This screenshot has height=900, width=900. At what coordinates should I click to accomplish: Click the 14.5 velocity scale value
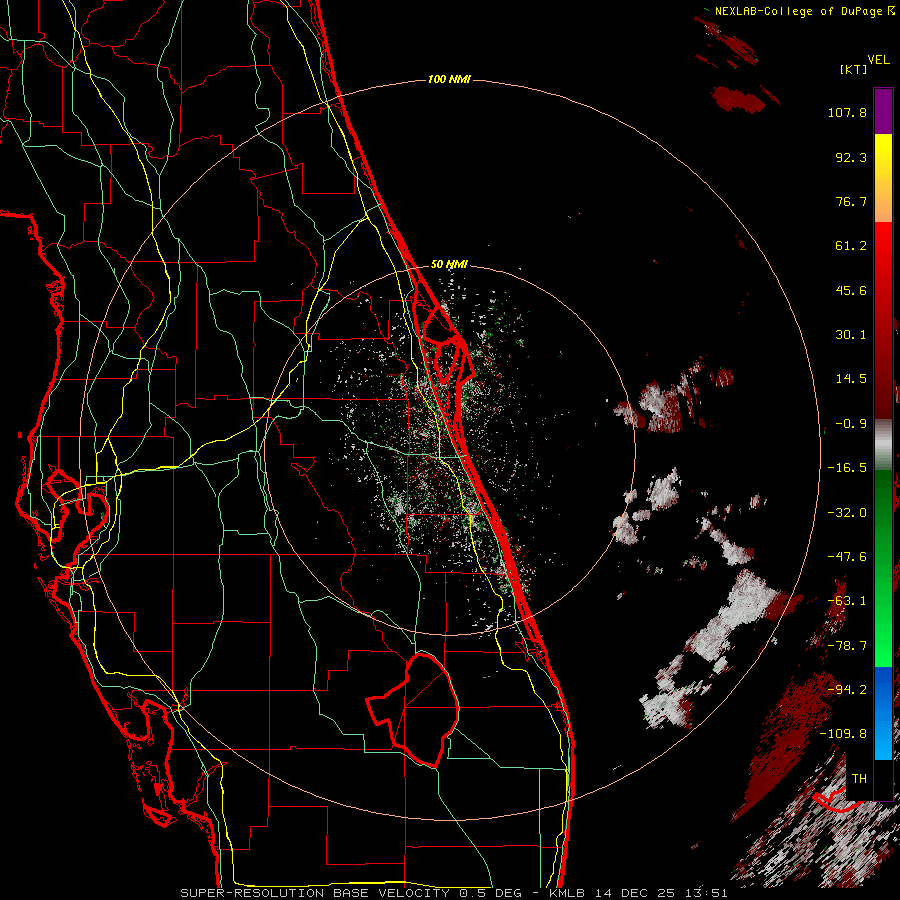coord(851,379)
